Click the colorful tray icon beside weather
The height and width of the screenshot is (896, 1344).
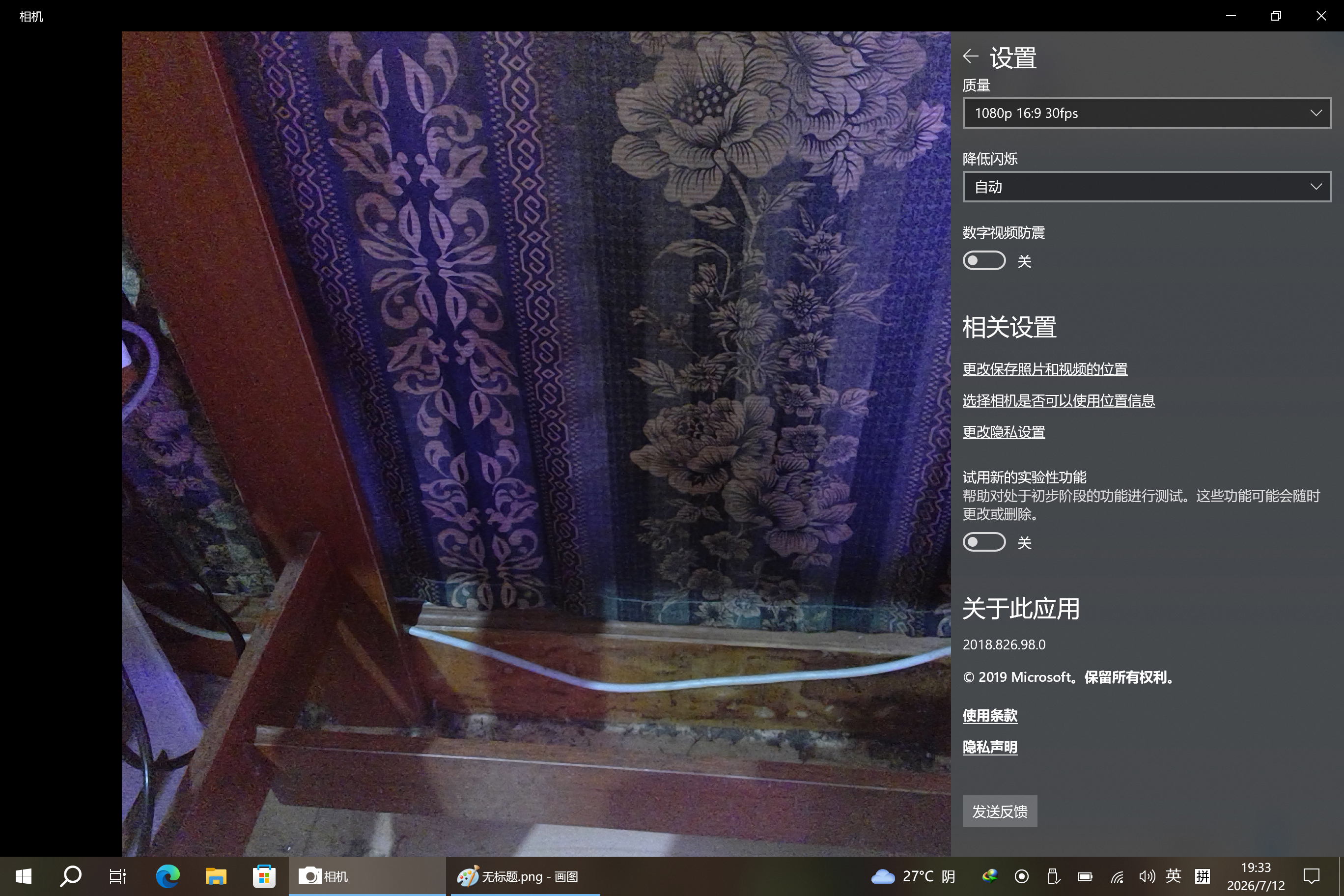coord(990,876)
